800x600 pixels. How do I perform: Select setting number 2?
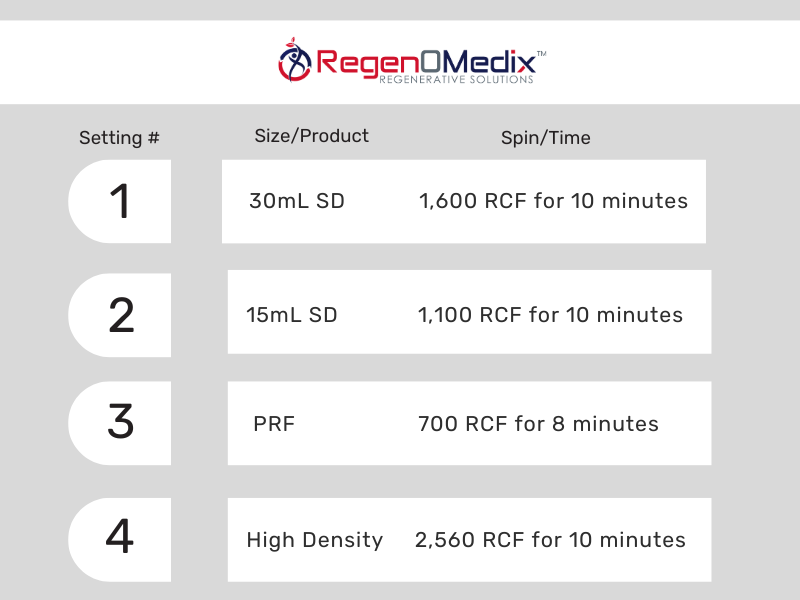(120, 316)
